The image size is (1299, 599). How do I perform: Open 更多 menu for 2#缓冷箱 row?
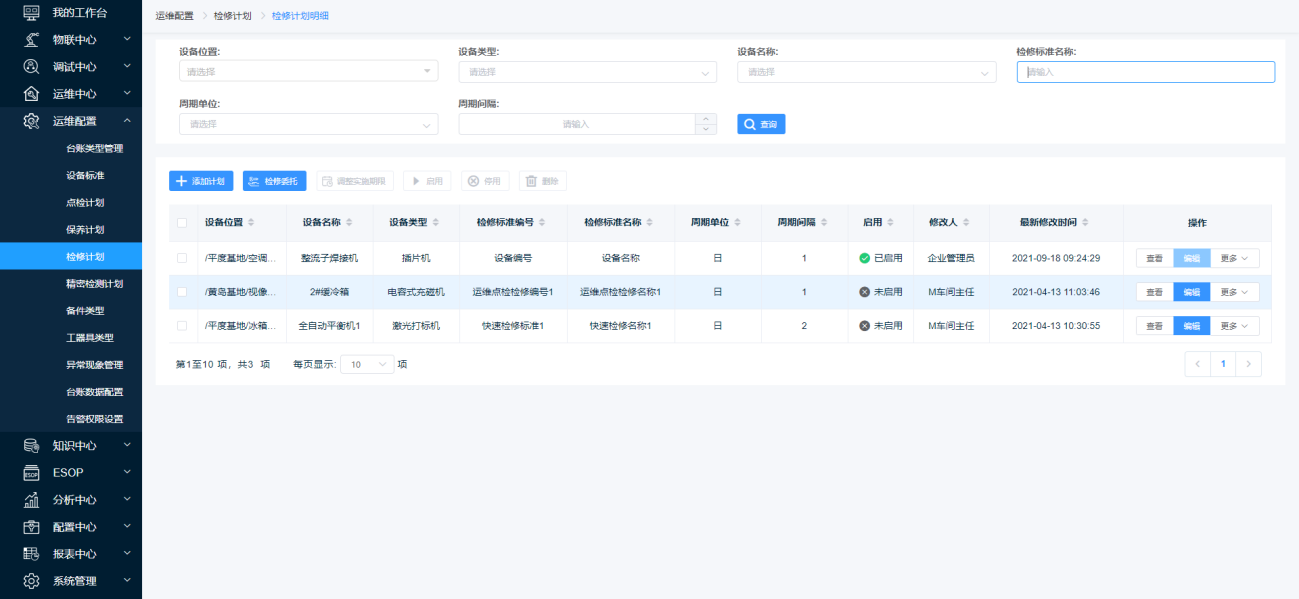pos(1235,292)
